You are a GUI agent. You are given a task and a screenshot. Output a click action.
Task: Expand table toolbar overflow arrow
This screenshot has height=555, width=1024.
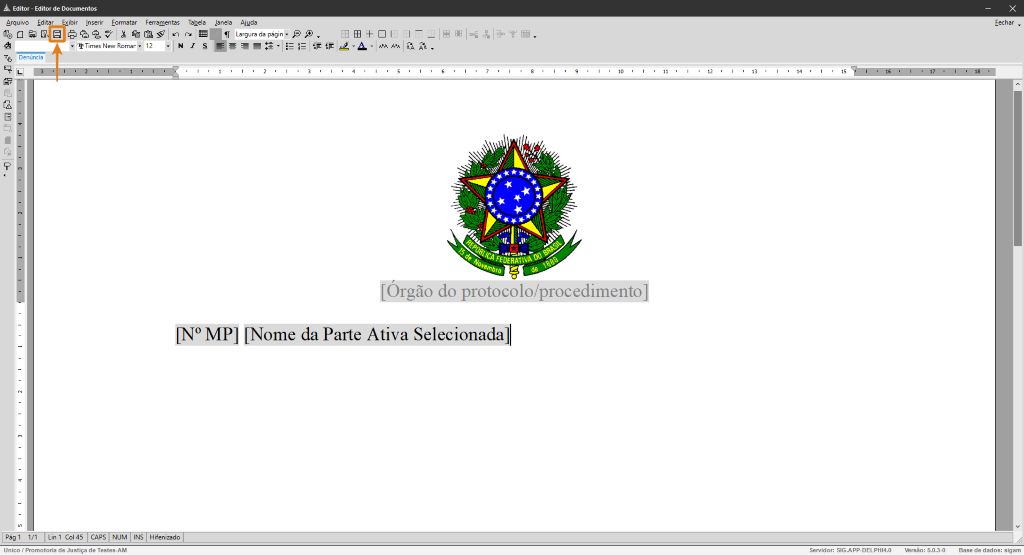click(535, 37)
